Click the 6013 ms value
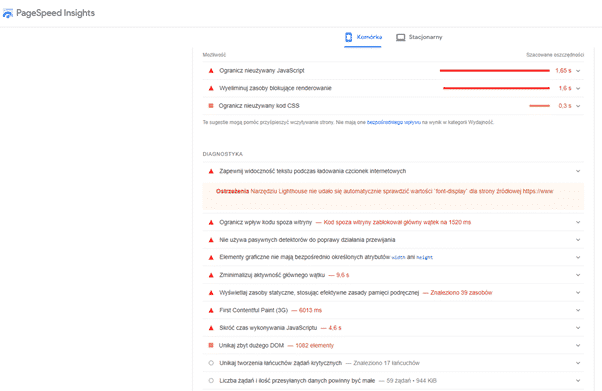The image size is (602, 391). (x=310, y=310)
